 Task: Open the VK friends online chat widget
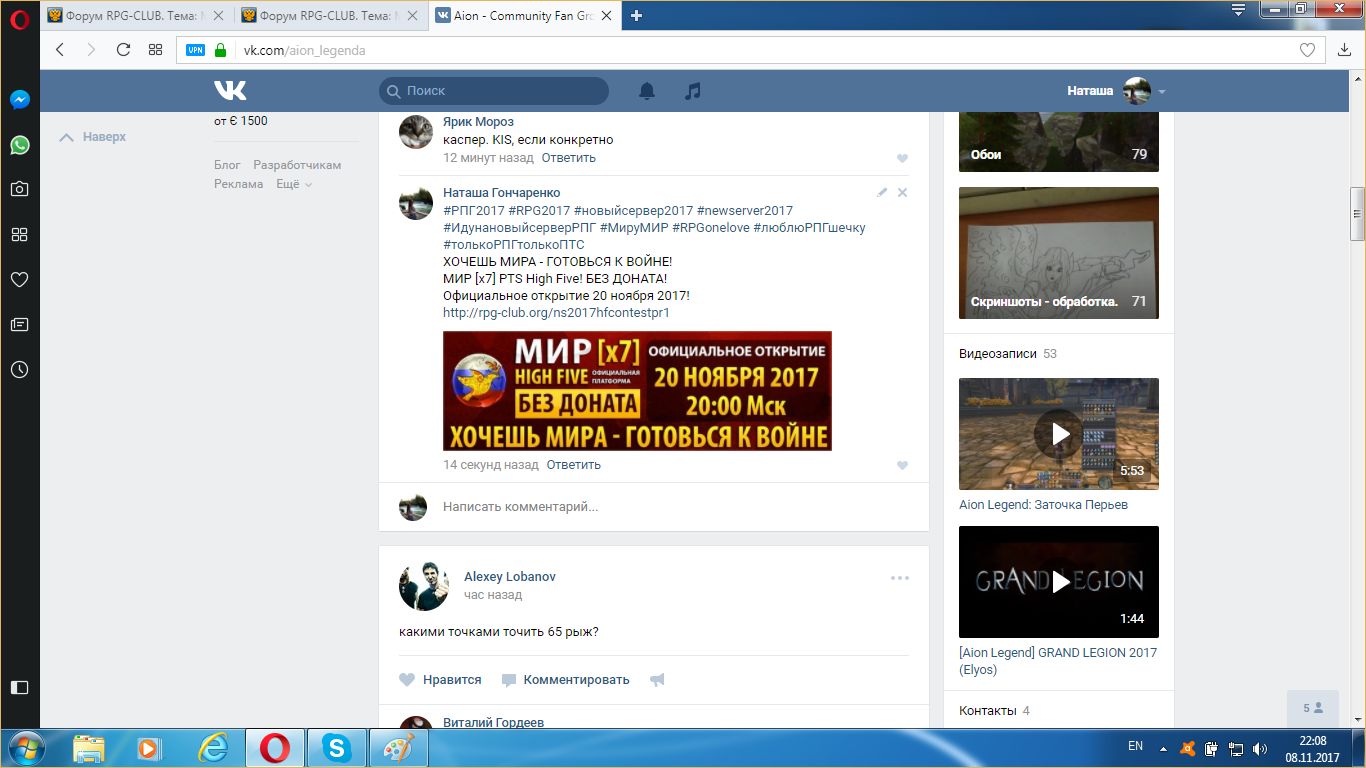pyautogui.click(x=1312, y=708)
